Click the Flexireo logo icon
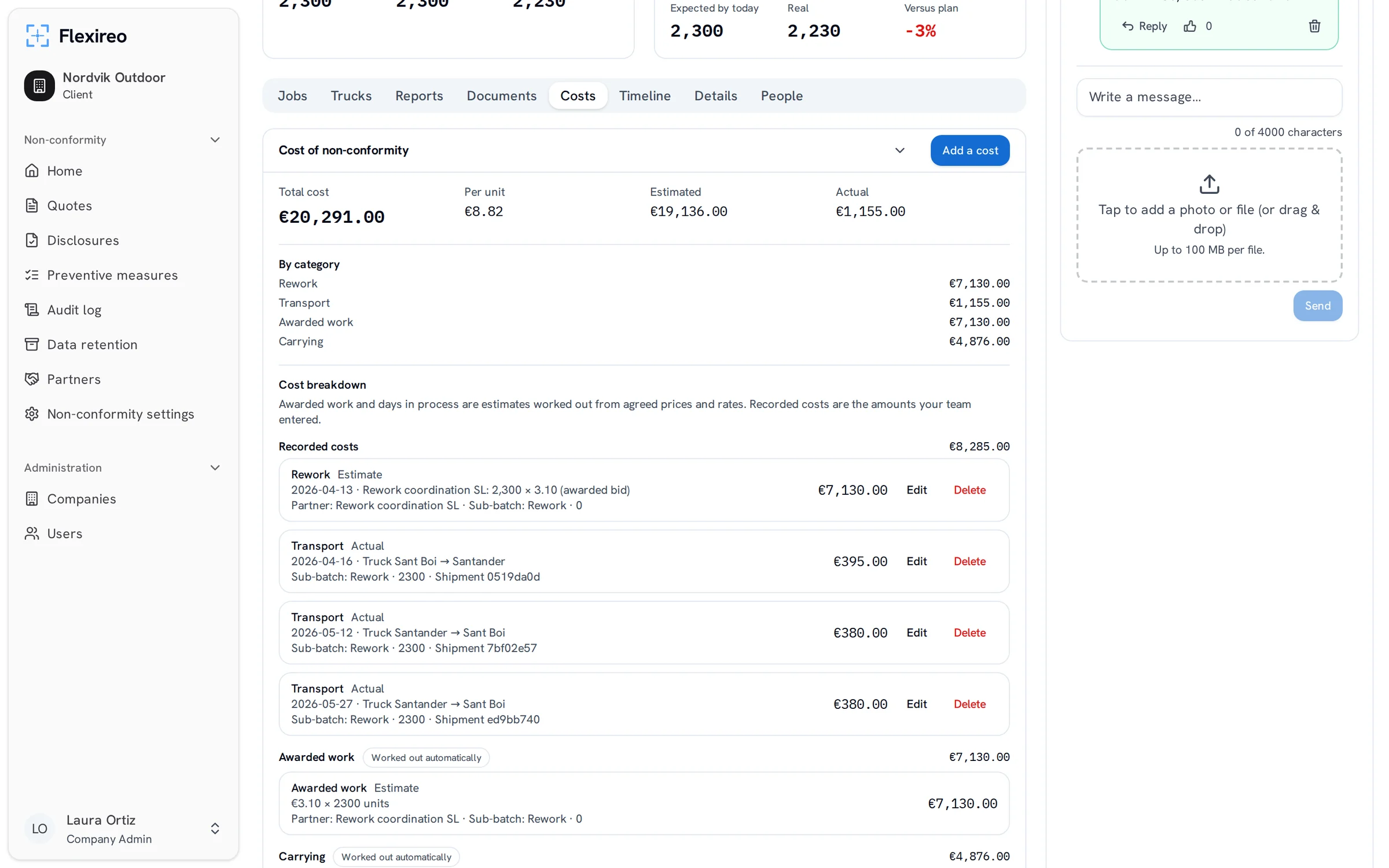The width and height of the screenshot is (1389, 868). [x=38, y=36]
